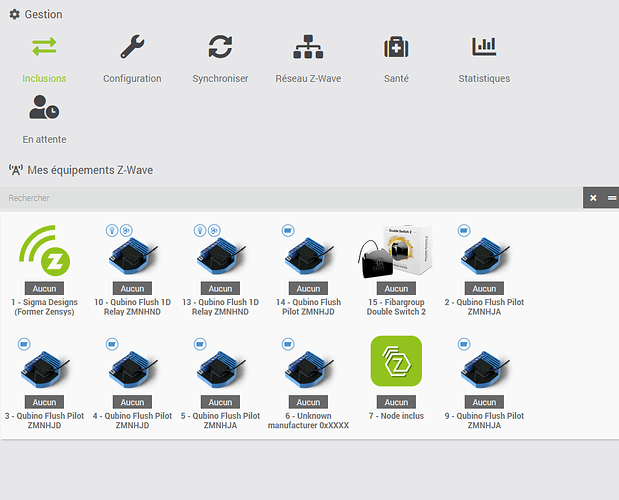Image resolution: width=619 pixels, height=500 pixels.
Task: Click the Aucun label of device 6
Action: click(x=308, y=402)
